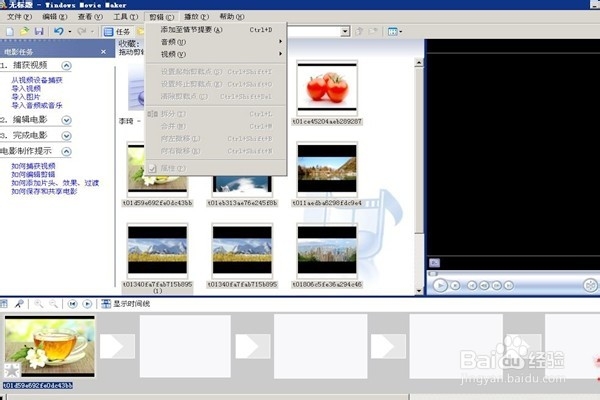Click the storyboard Zoom In magnifier icon
Screen dimensions: 600x400
click(x=39, y=304)
